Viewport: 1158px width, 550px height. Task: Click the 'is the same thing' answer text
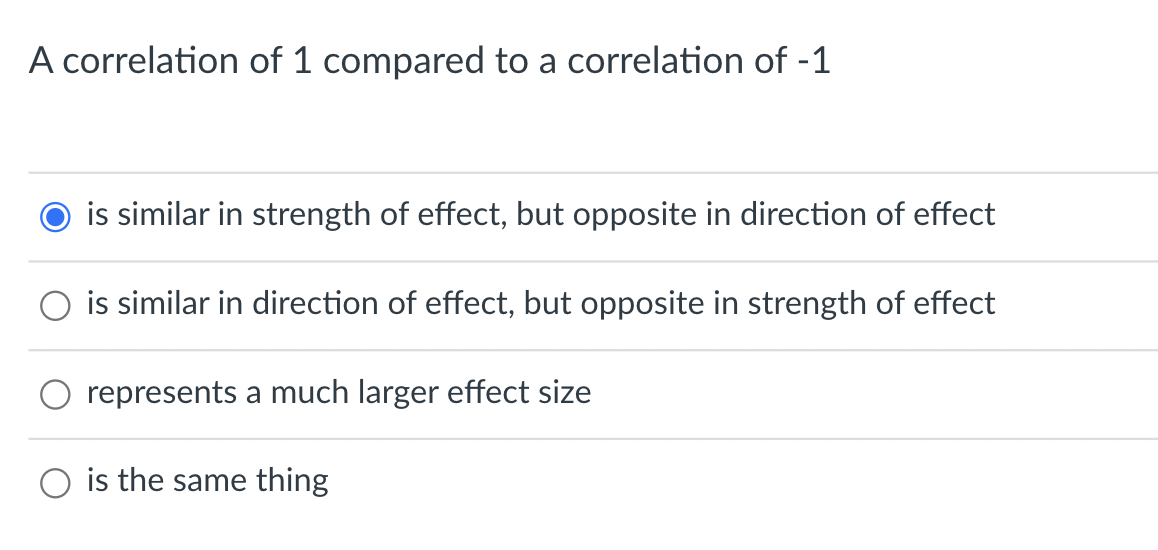click(208, 481)
